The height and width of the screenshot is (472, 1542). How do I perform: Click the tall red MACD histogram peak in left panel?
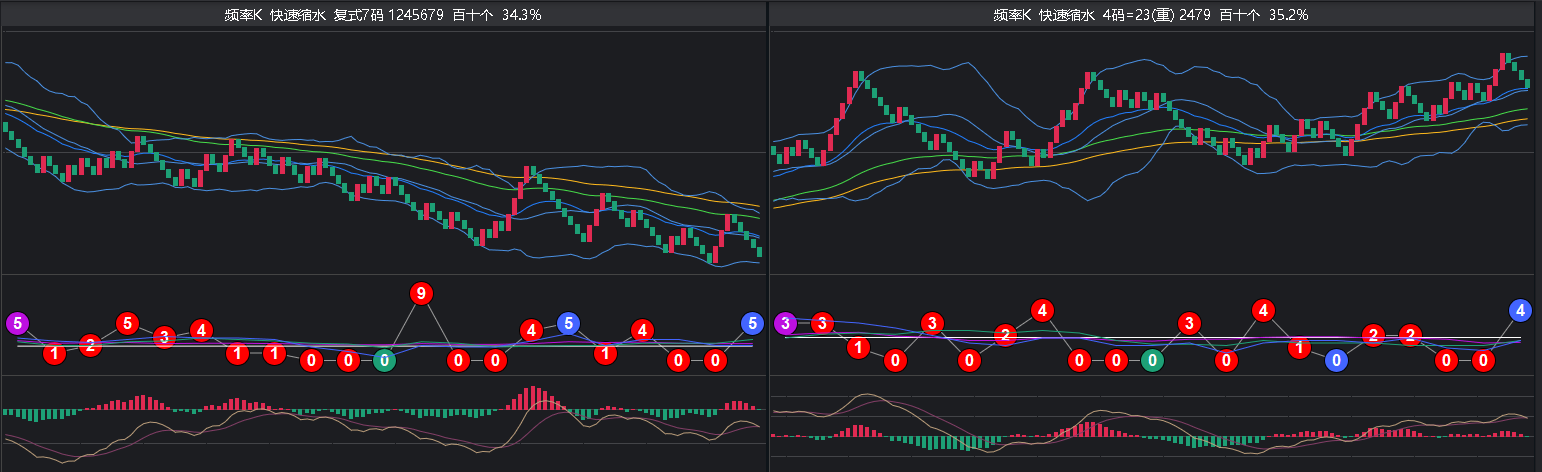click(x=534, y=398)
